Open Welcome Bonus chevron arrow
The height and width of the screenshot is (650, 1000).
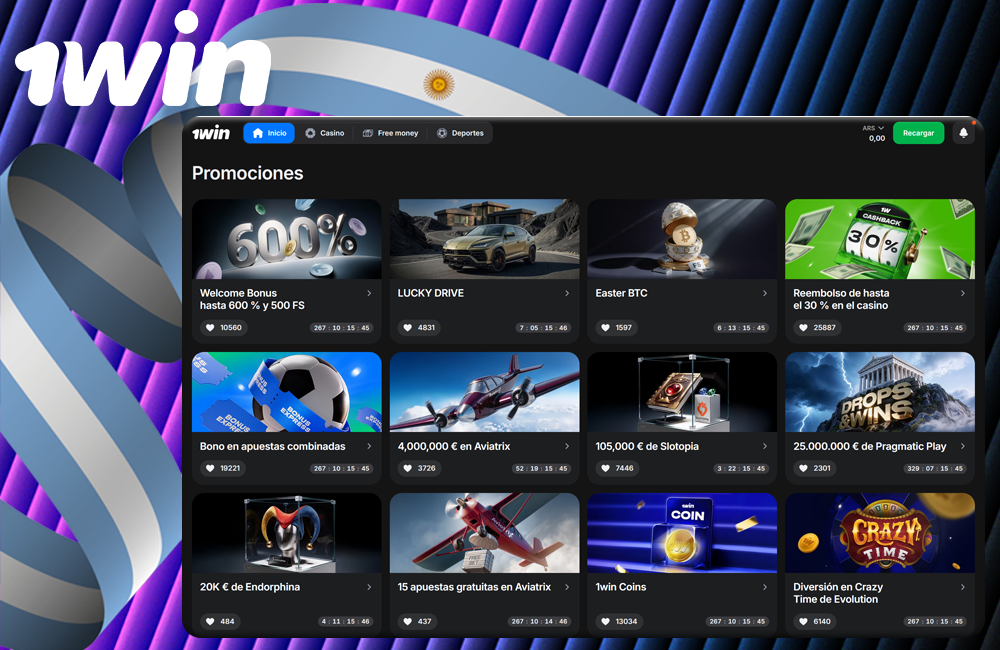(369, 293)
